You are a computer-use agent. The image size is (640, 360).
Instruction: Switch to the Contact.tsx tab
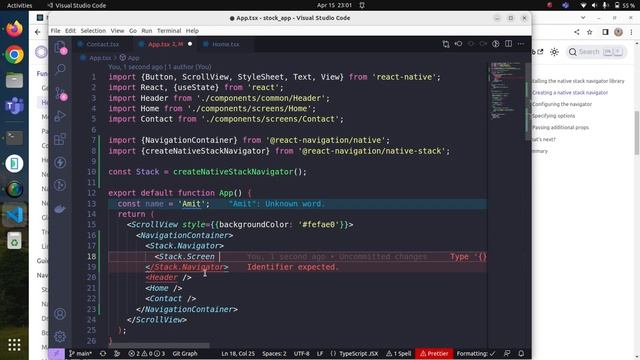(x=102, y=44)
